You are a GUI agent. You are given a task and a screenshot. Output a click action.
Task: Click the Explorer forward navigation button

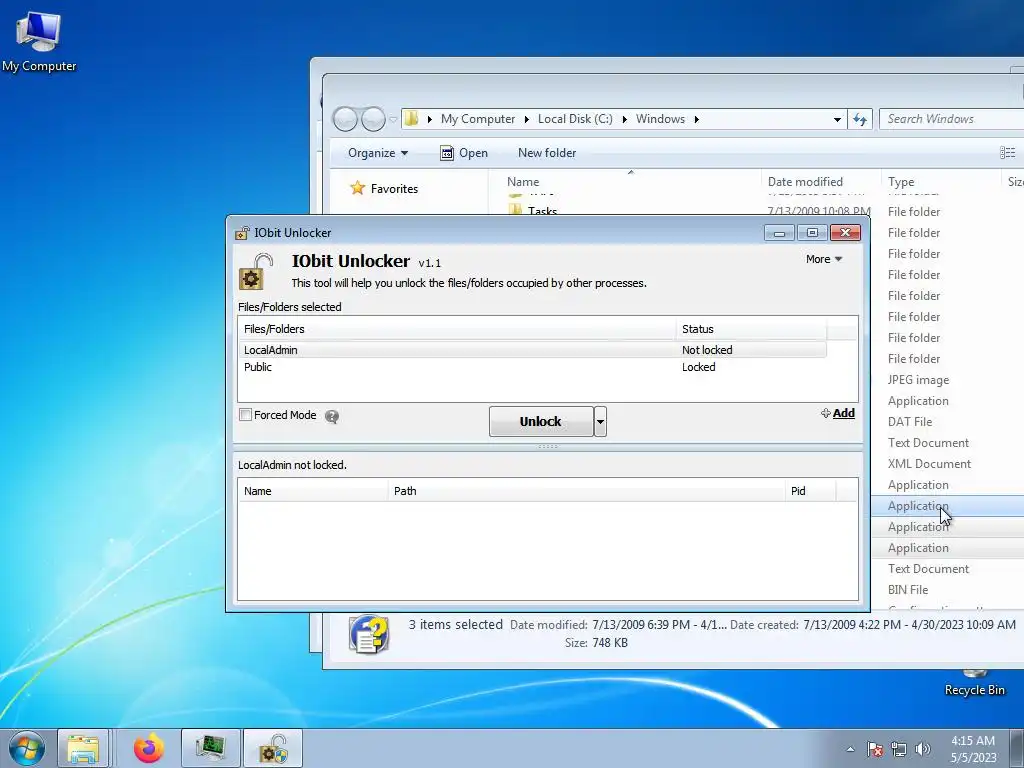click(374, 120)
